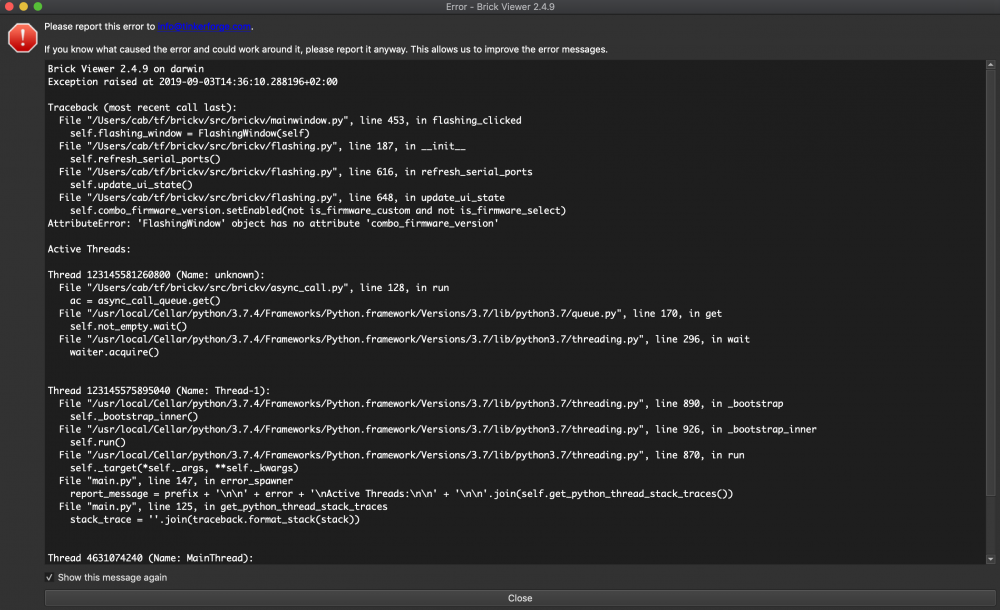Click the AttributeError message line
The width and height of the screenshot is (1000, 610).
tap(273, 224)
